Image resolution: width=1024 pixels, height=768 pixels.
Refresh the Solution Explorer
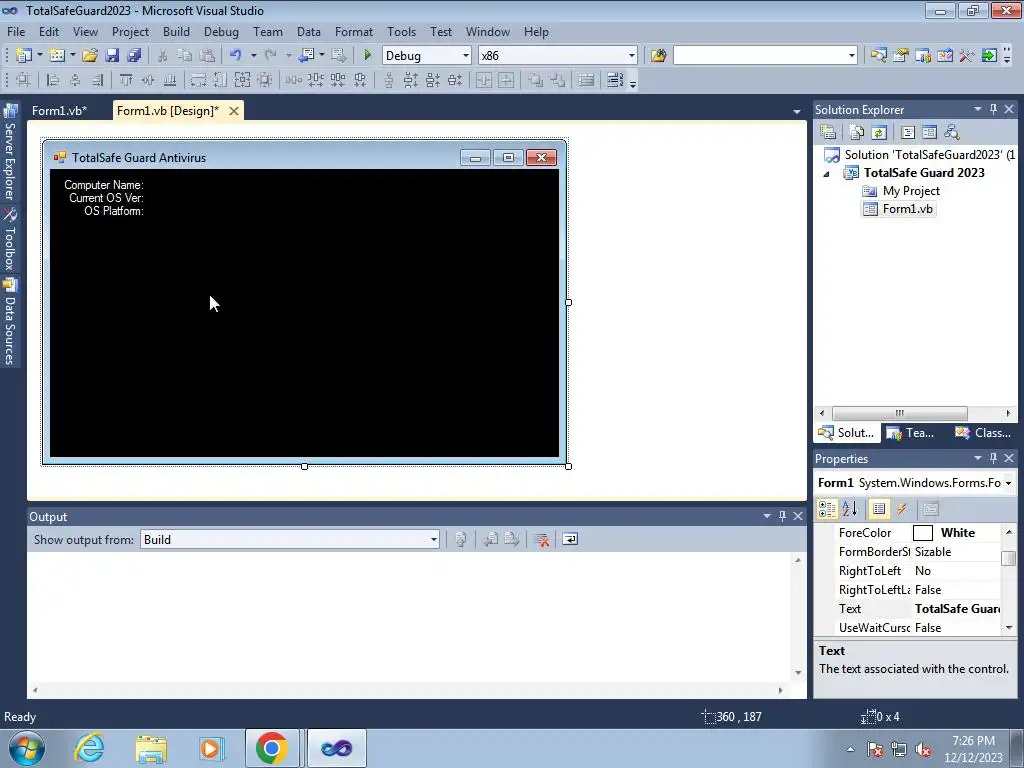point(879,133)
